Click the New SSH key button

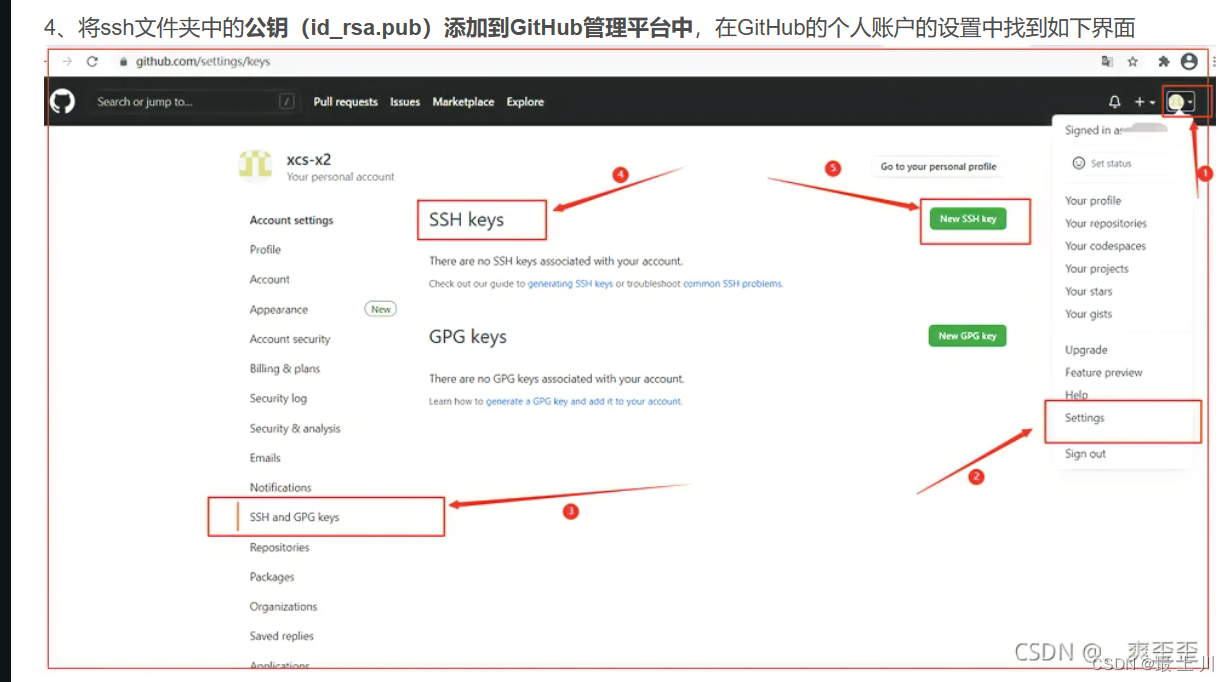point(968,219)
